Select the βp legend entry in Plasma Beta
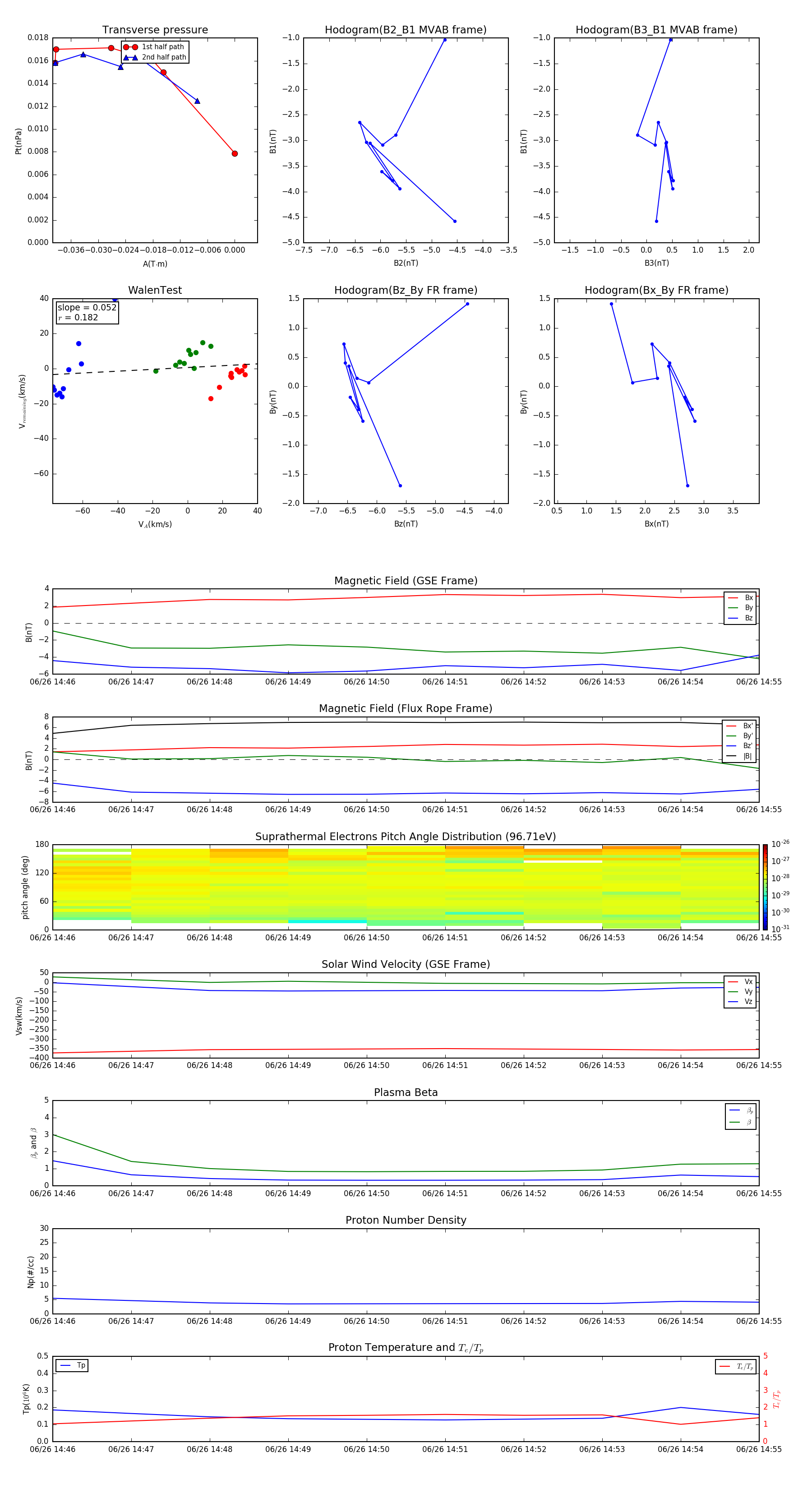This screenshot has width=812, height=1489. [741, 1110]
